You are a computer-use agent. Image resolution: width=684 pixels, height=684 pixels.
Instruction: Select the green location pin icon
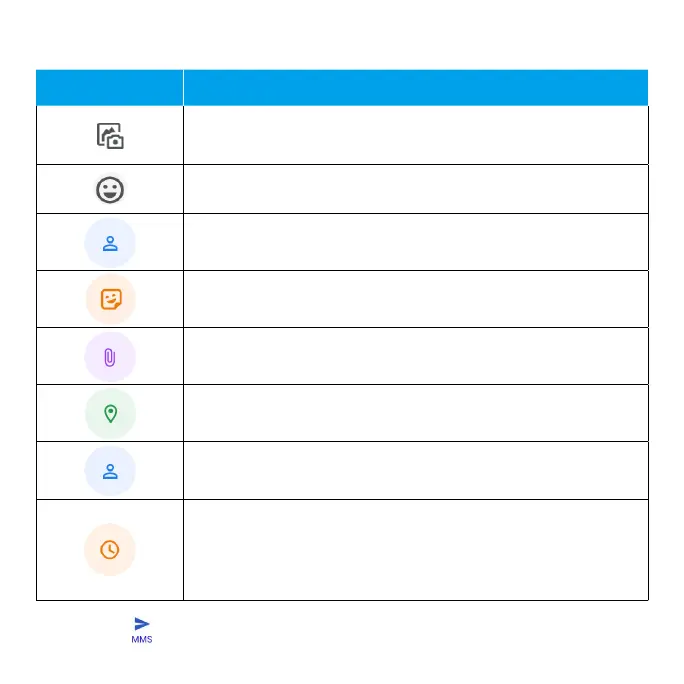(110, 414)
